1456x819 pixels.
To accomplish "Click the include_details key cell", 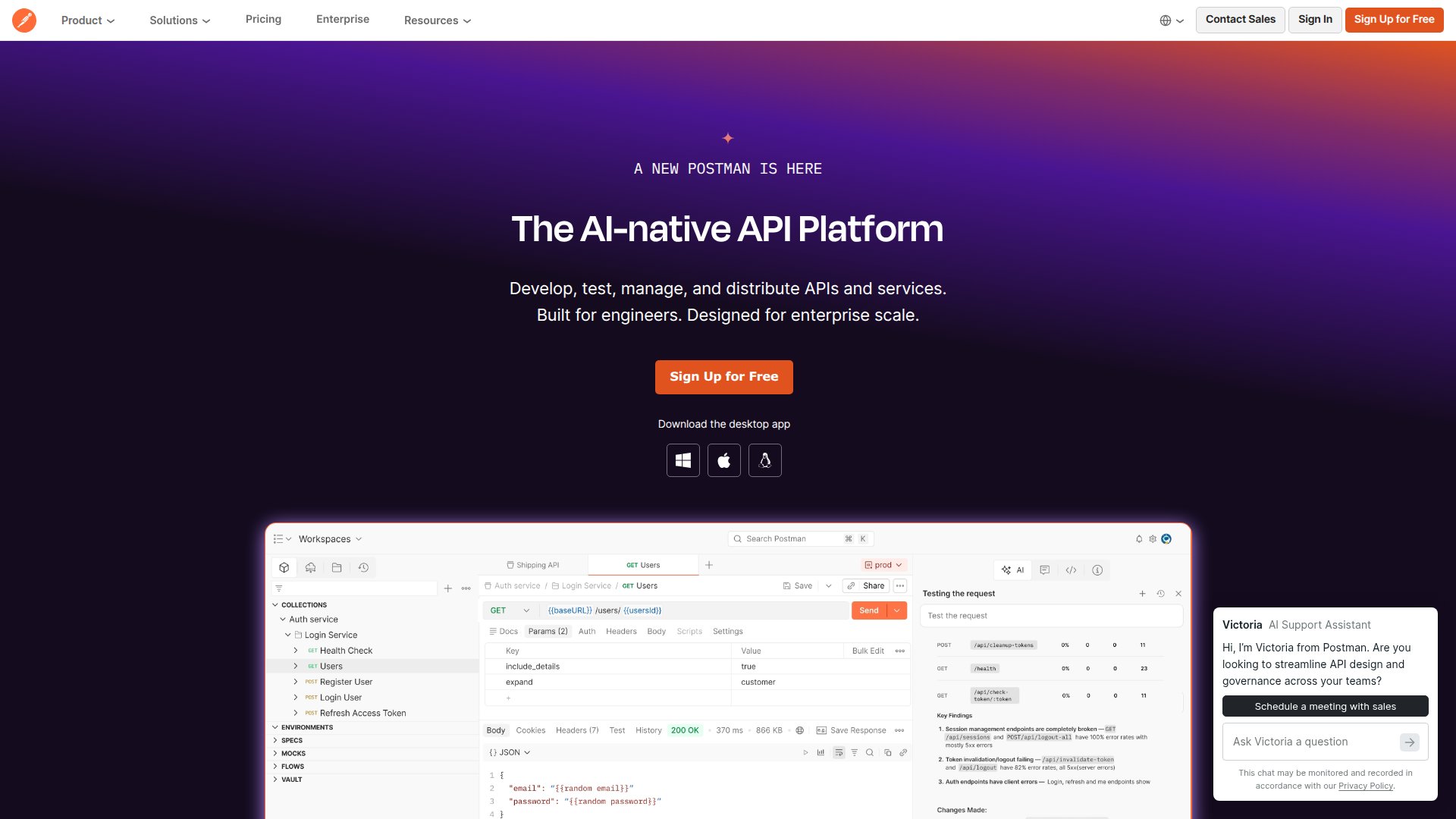I will 608,667.
